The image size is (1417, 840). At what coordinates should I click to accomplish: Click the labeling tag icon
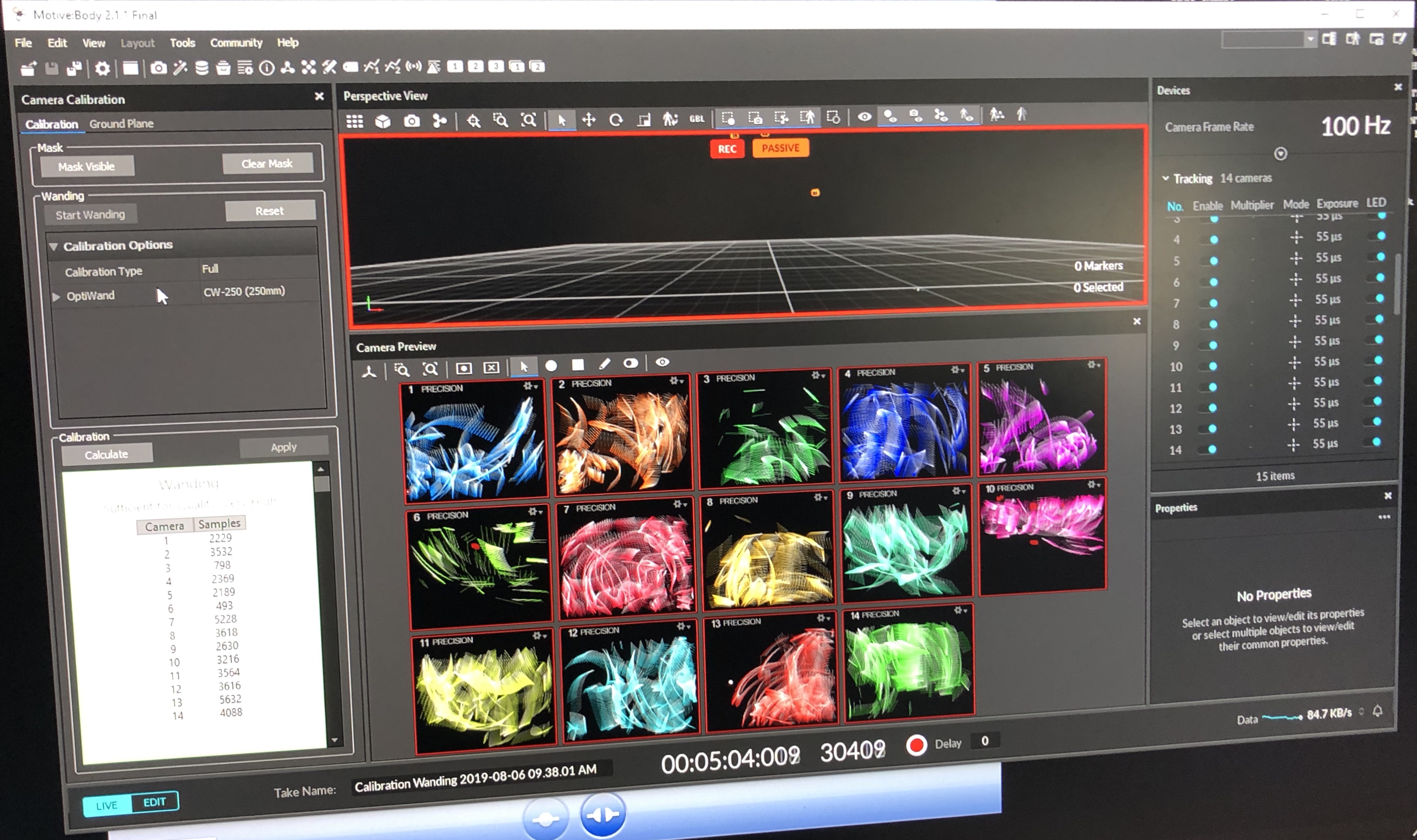(x=350, y=67)
